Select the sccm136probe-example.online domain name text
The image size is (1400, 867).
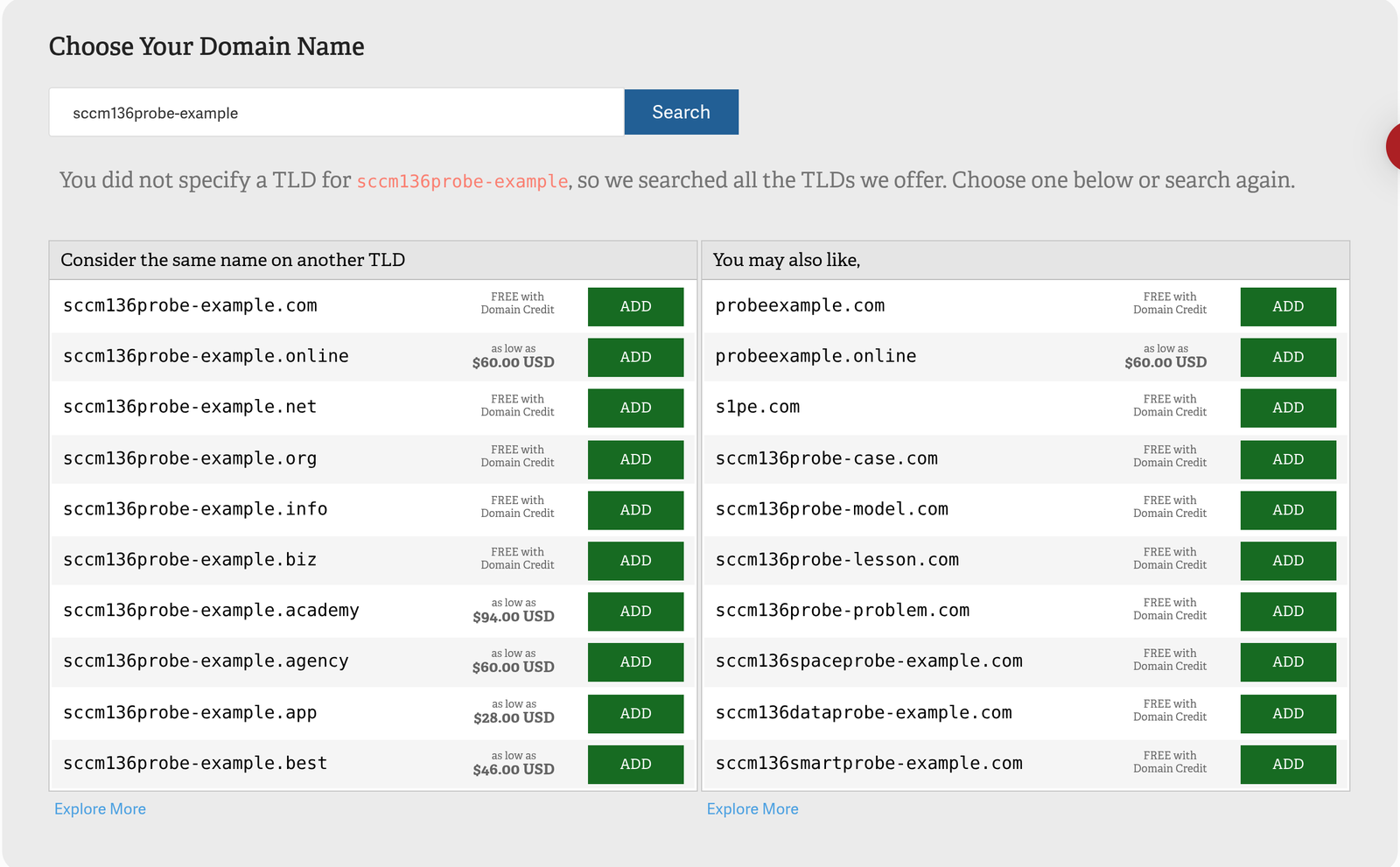[x=206, y=357]
